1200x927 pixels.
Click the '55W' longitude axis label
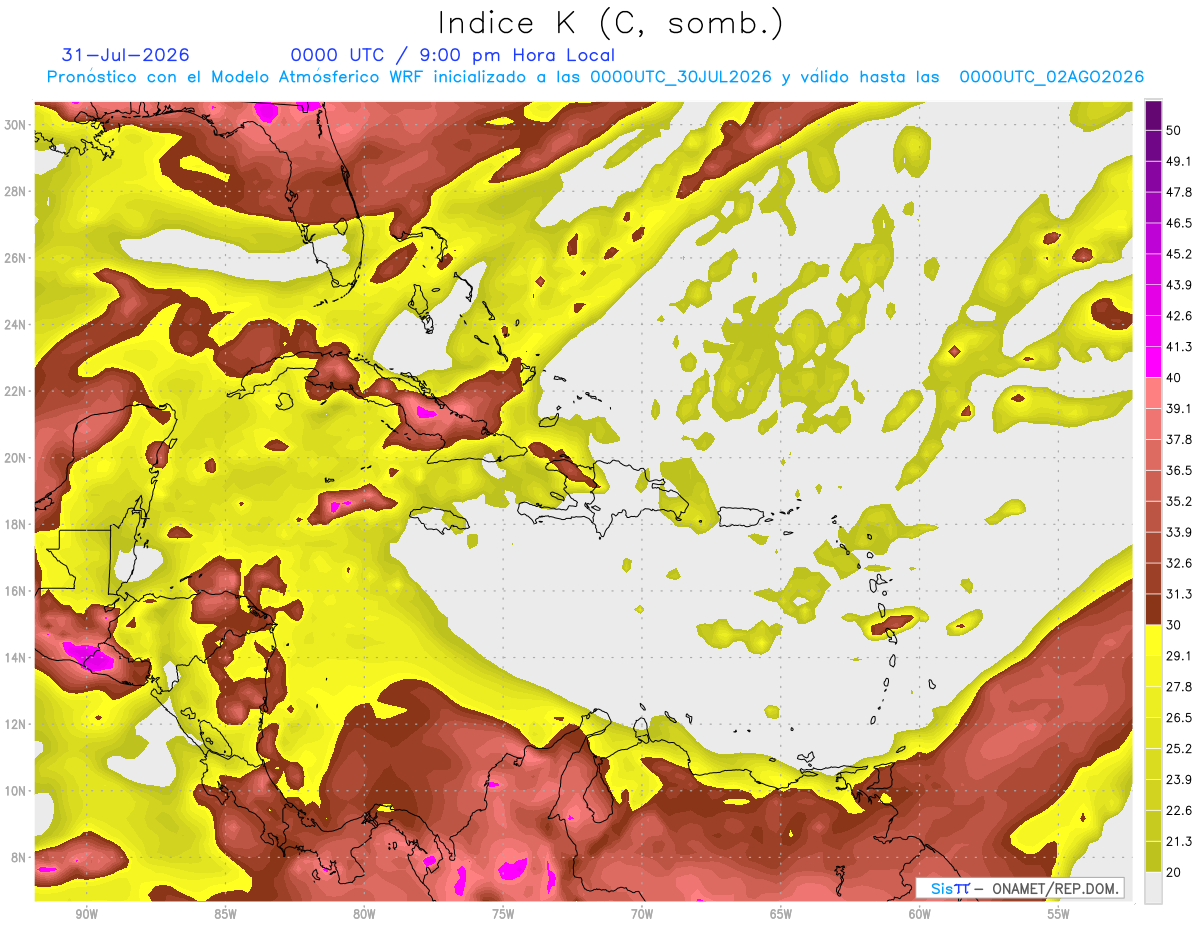[1059, 915]
